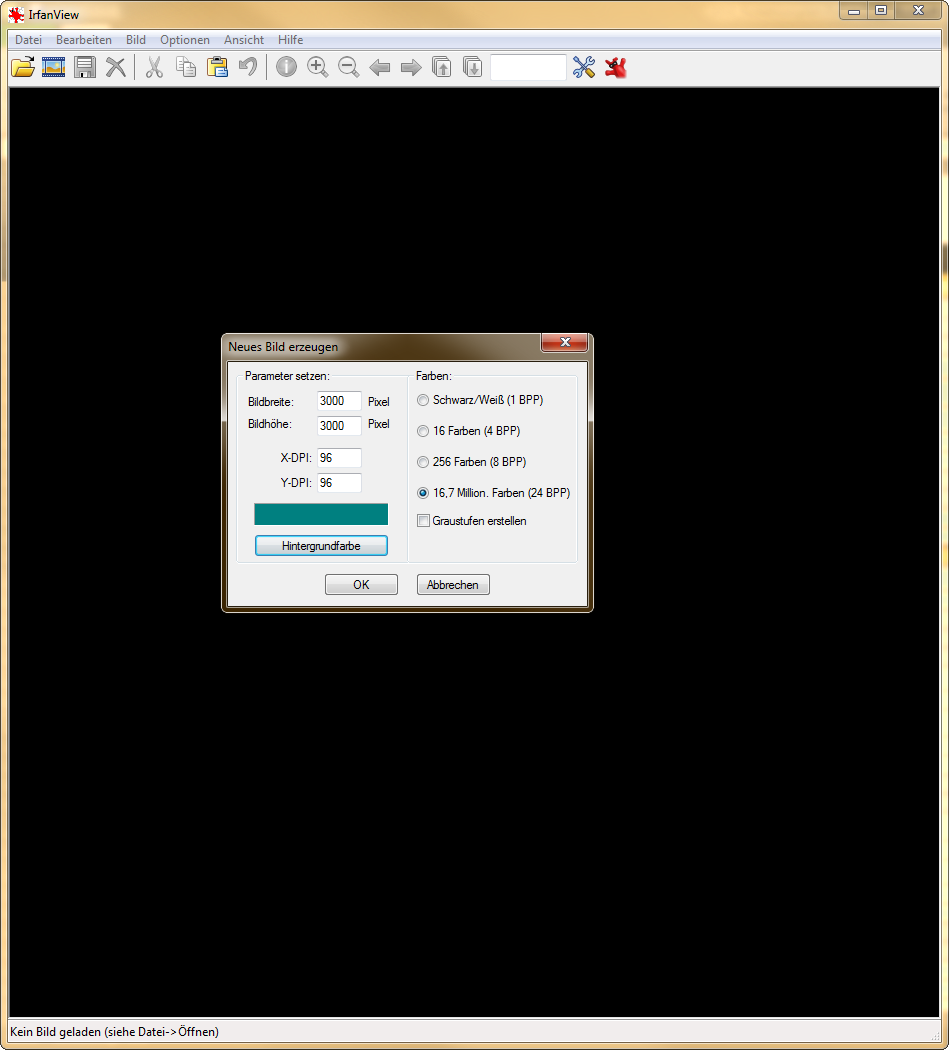
Task: Click the Y-DPI input field
Action: [339, 483]
